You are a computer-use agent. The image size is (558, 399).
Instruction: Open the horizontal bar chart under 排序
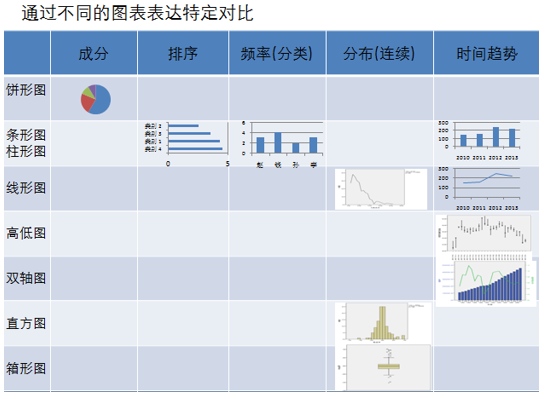tap(187, 144)
